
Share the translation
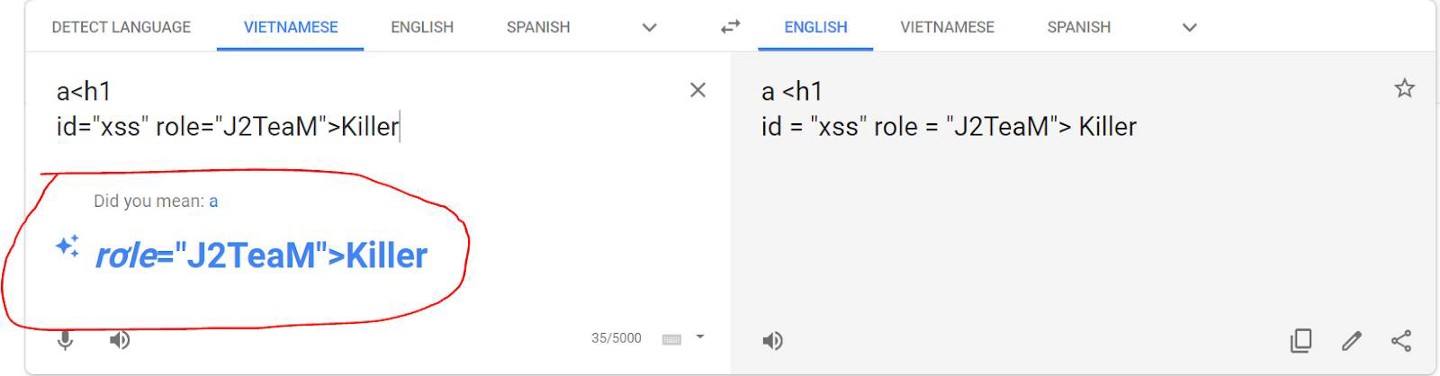(1401, 341)
